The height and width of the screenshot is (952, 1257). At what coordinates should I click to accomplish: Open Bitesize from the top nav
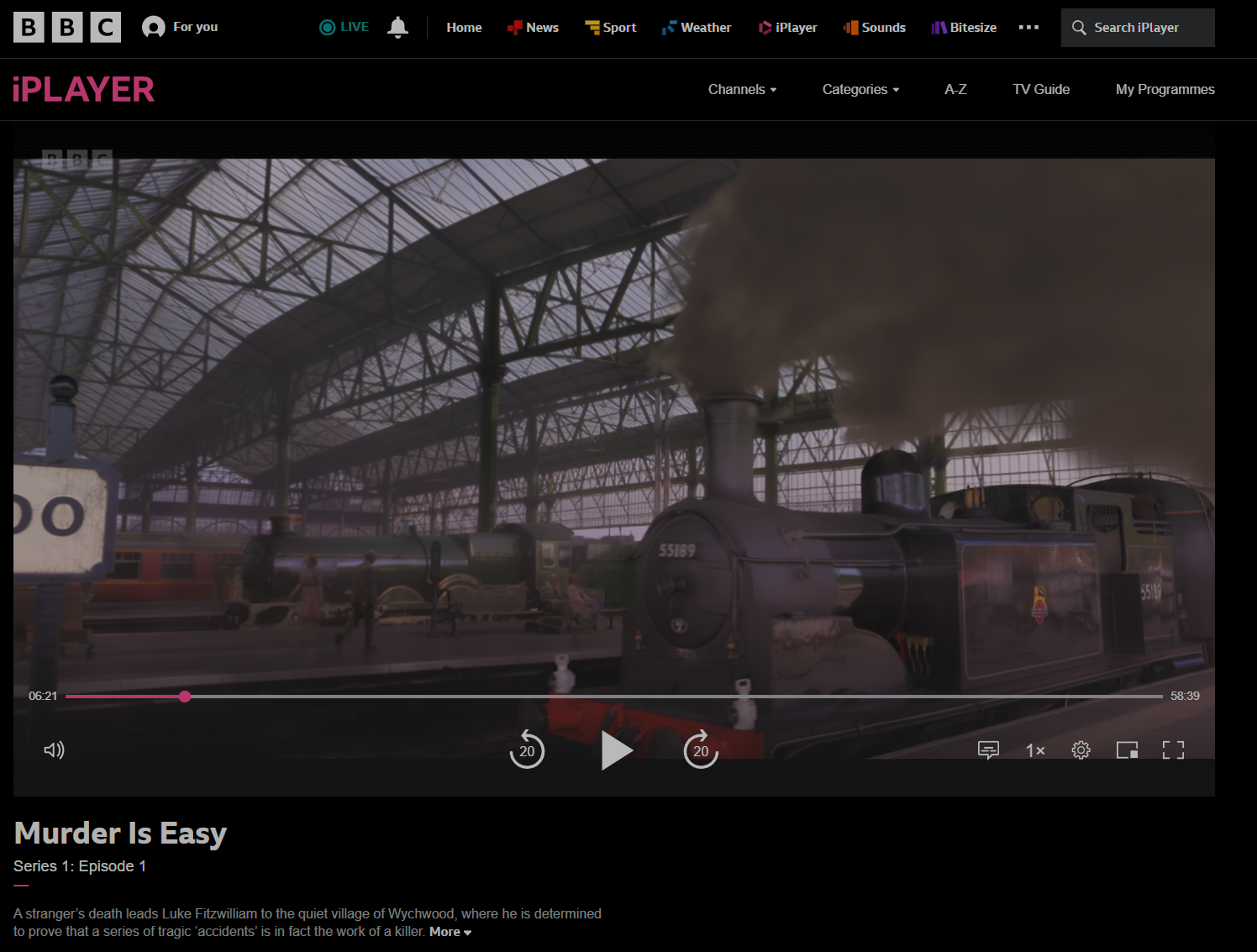point(964,28)
